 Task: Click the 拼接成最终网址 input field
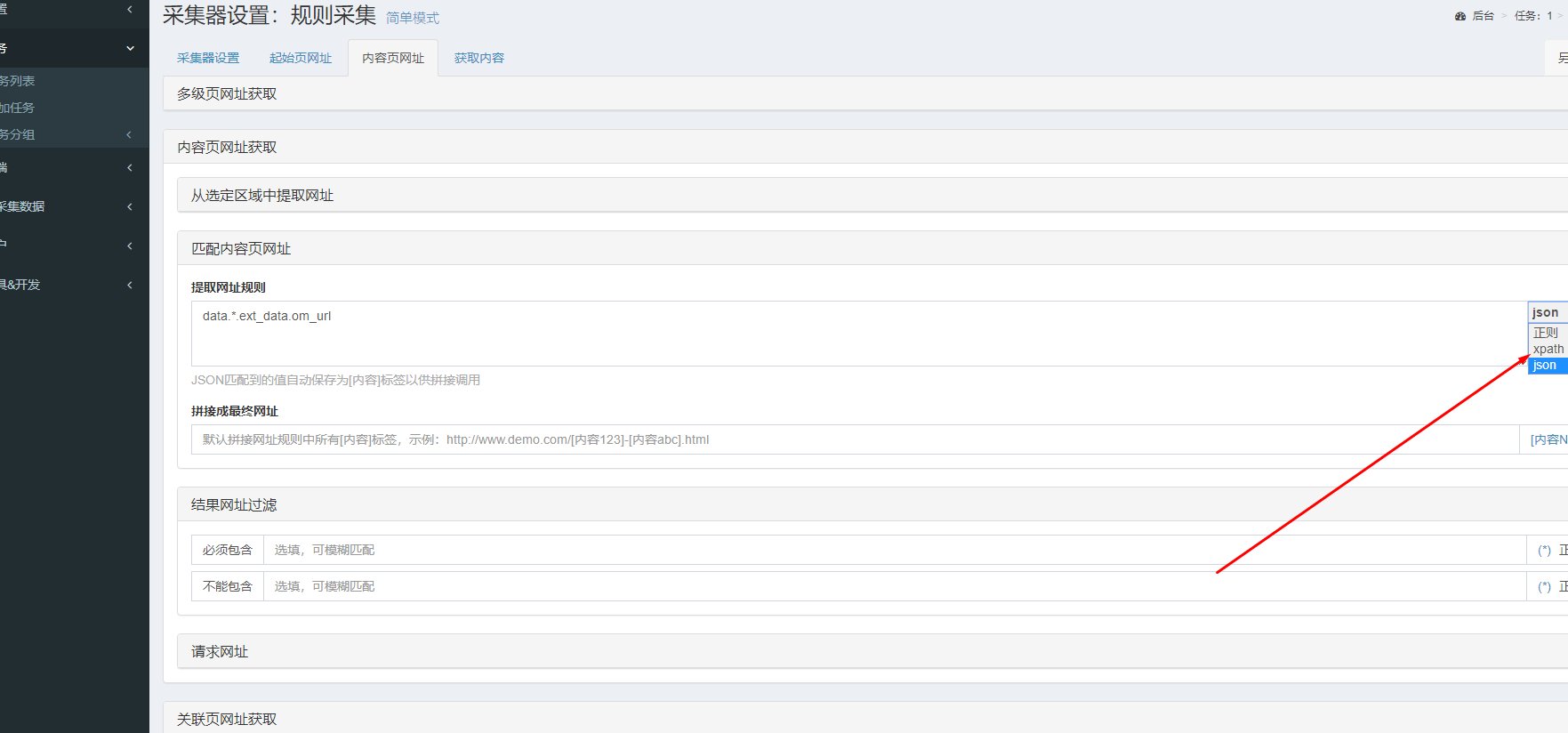[855, 439]
